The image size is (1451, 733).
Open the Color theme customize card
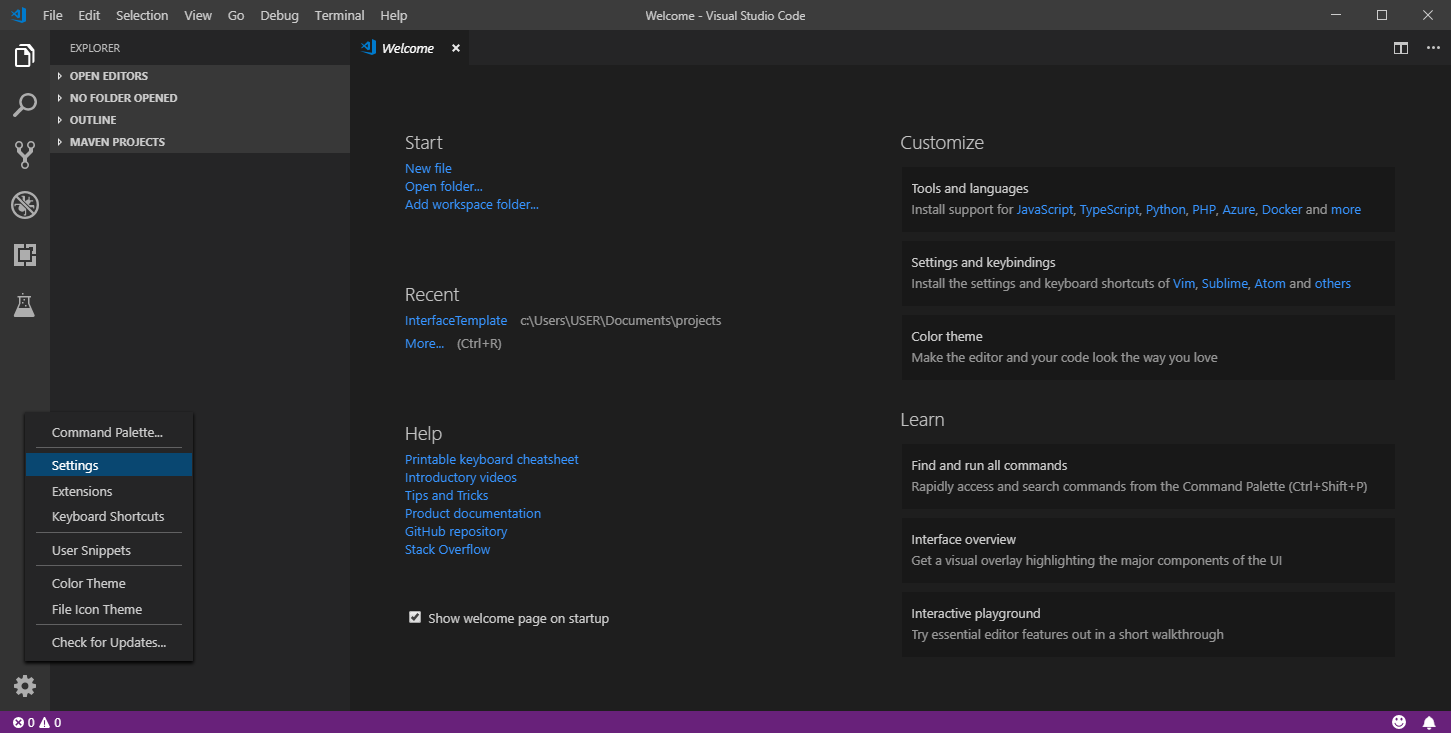(1148, 347)
